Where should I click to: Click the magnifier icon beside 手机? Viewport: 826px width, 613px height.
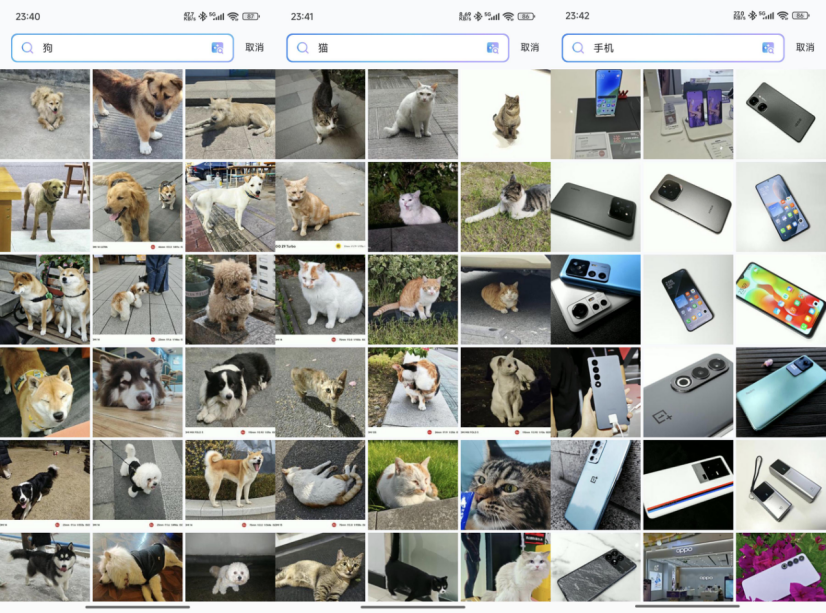coord(578,48)
